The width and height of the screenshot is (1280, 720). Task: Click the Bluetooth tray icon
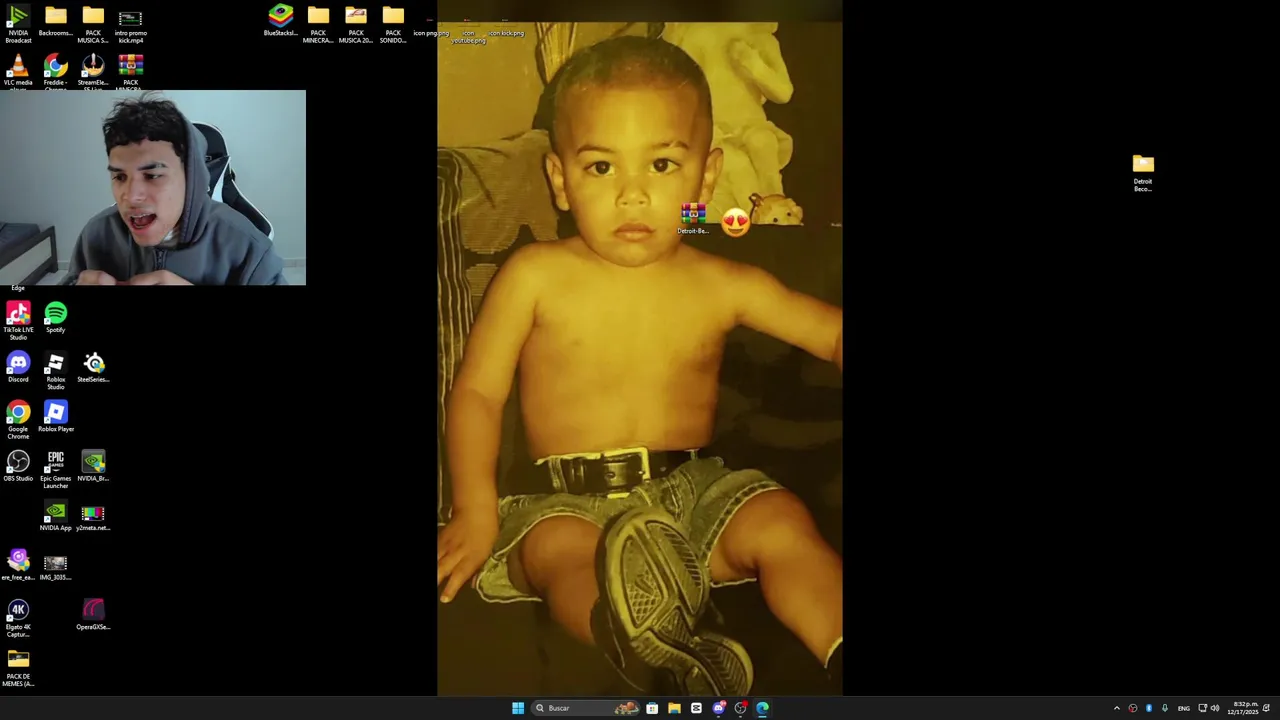pos(1149,708)
